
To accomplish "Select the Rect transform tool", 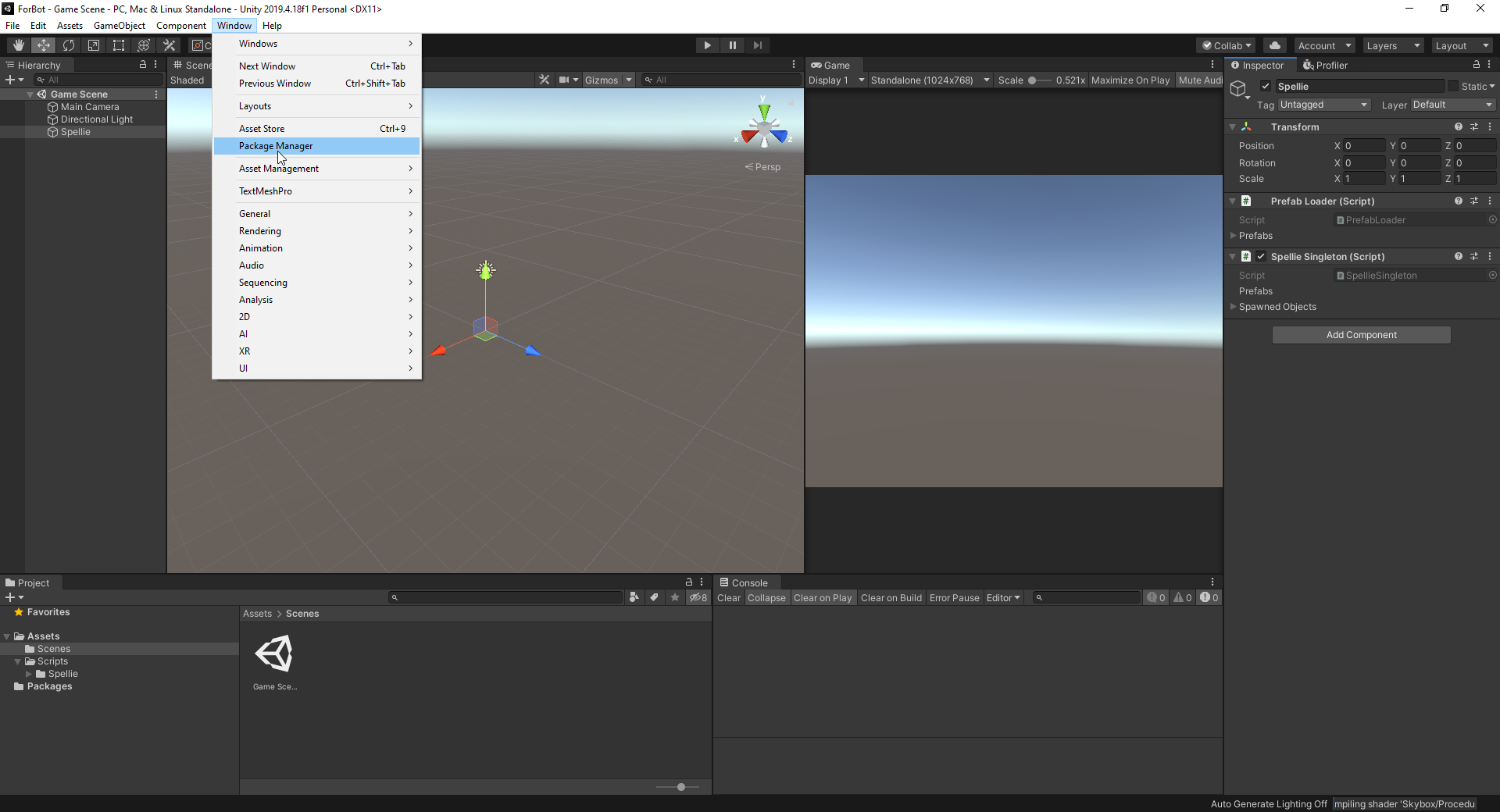I will [119, 45].
